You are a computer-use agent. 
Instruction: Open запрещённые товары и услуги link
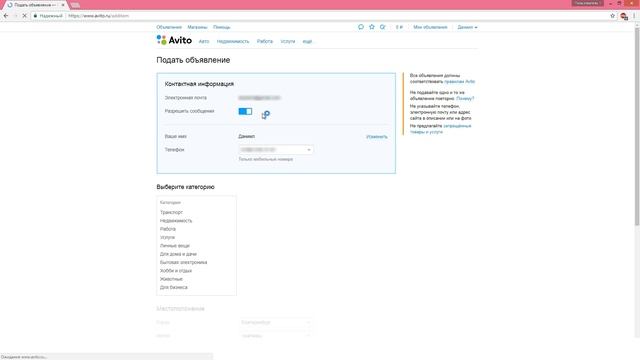(x=441, y=129)
